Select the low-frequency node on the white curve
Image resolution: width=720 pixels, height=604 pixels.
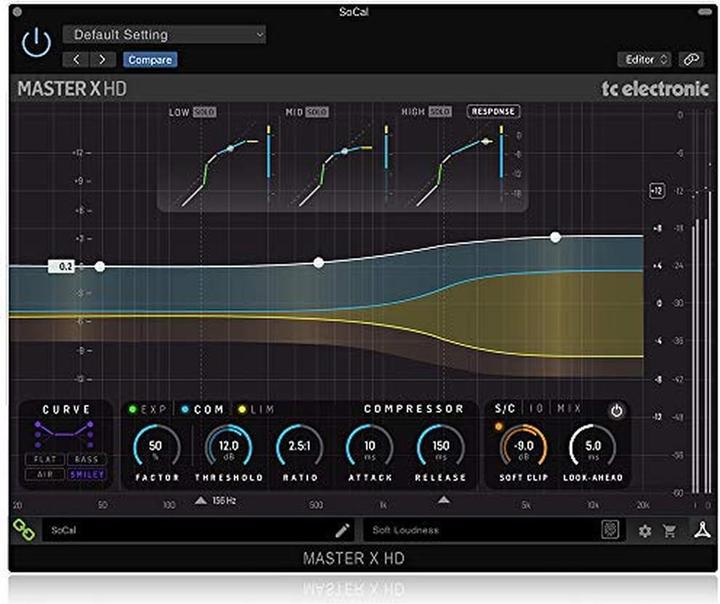[x=100, y=266]
